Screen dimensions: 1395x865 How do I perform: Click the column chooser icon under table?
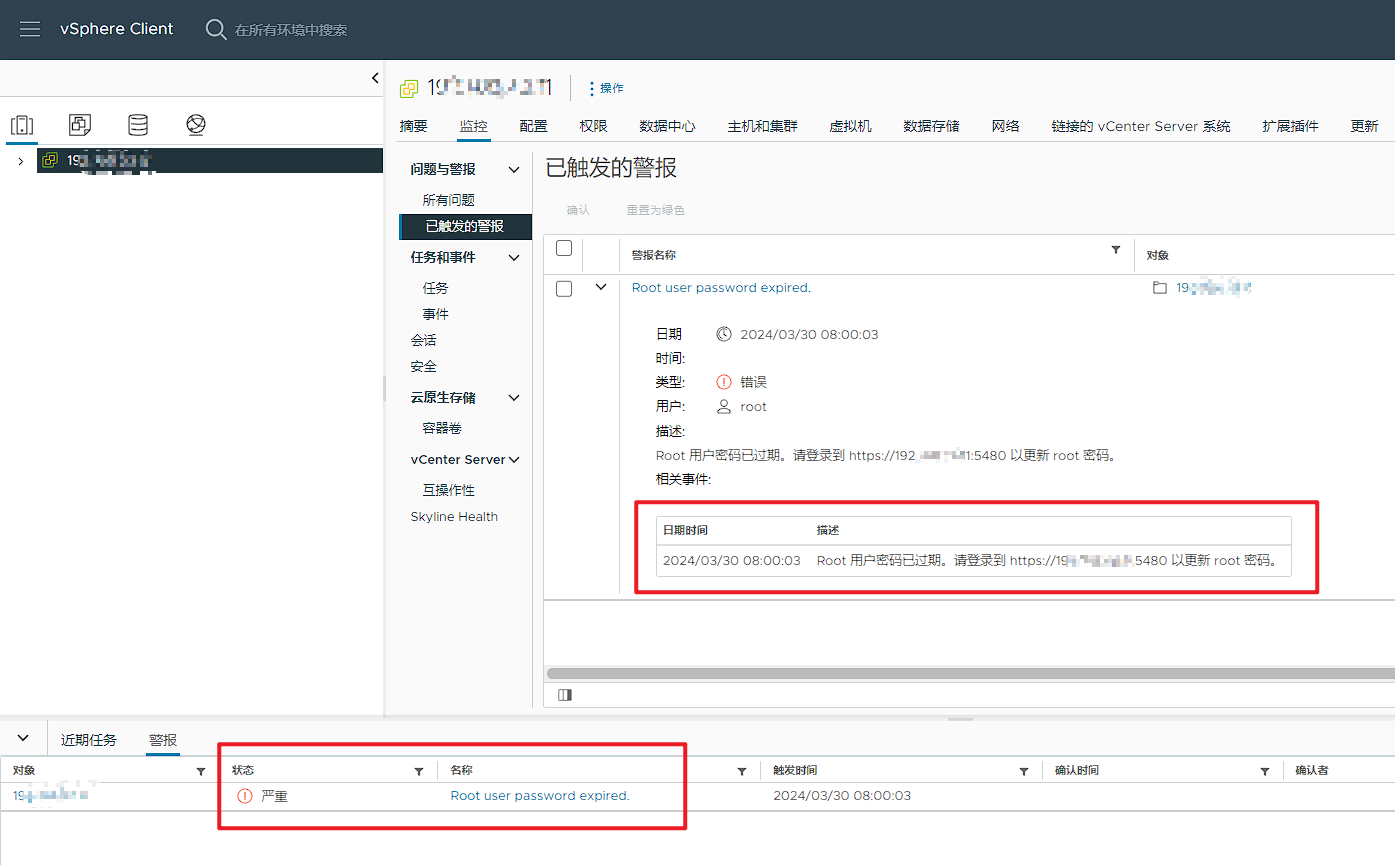tap(565, 694)
